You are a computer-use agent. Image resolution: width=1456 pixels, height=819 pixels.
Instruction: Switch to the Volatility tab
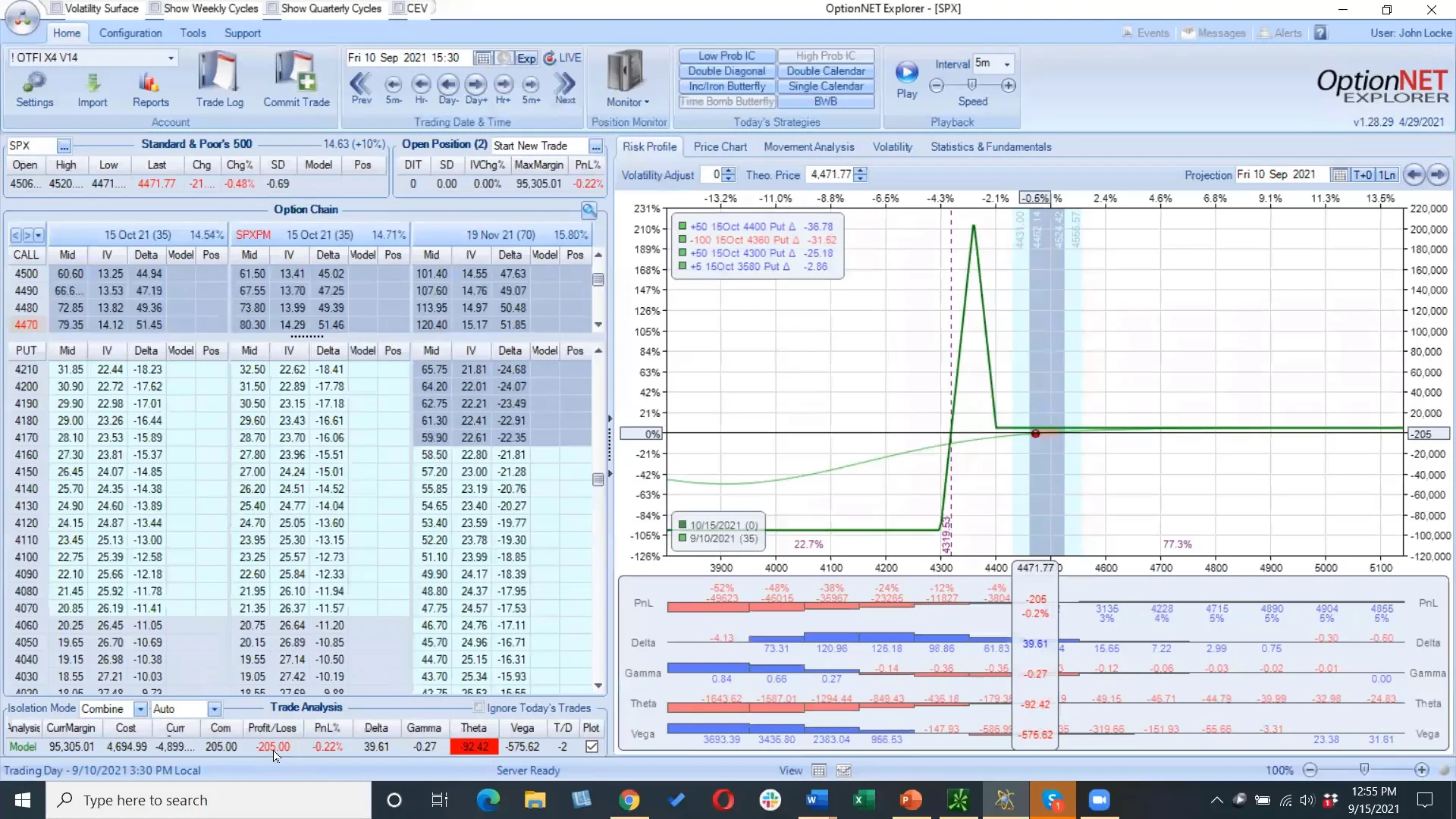[893, 147]
